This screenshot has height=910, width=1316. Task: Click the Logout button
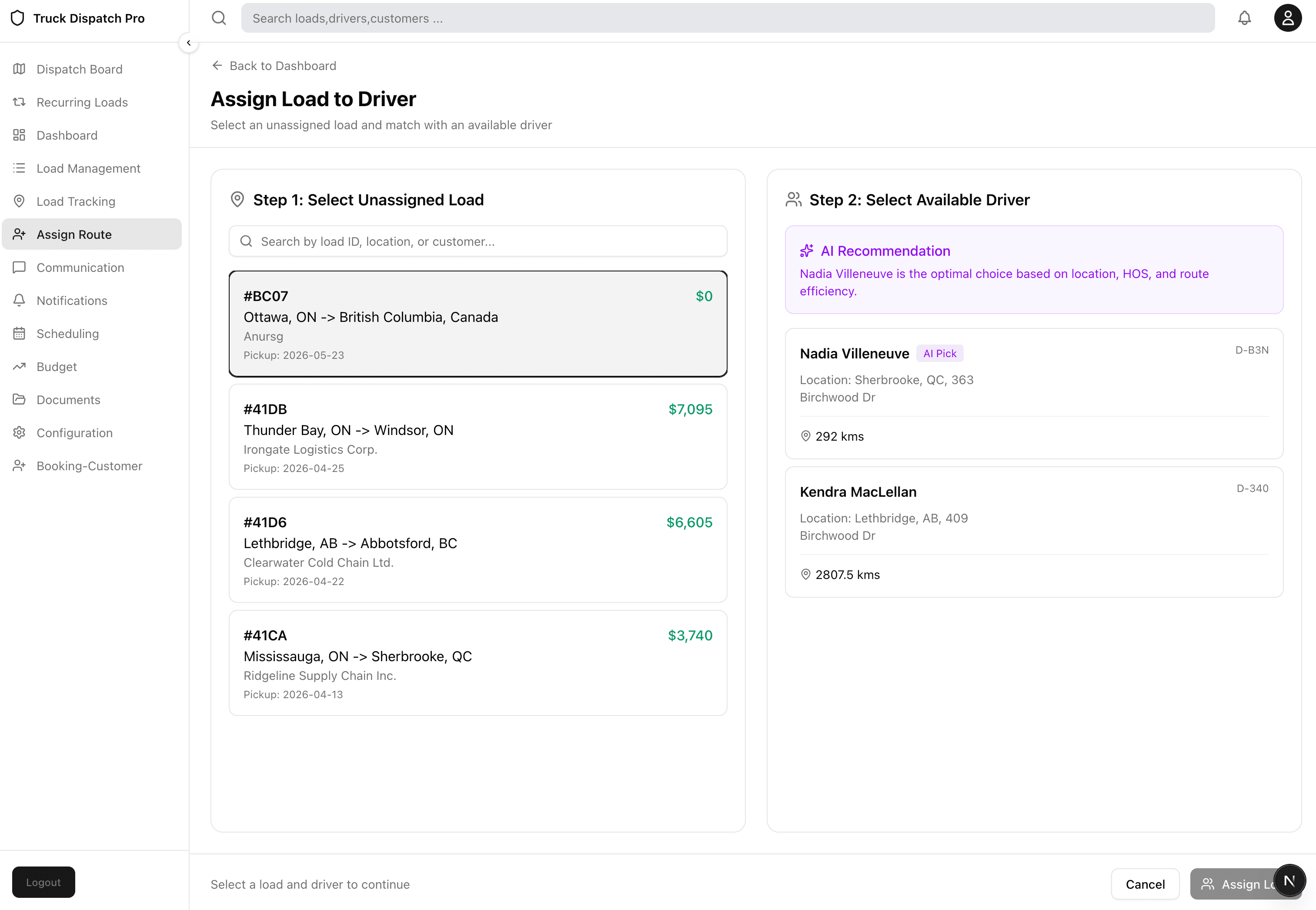43,882
